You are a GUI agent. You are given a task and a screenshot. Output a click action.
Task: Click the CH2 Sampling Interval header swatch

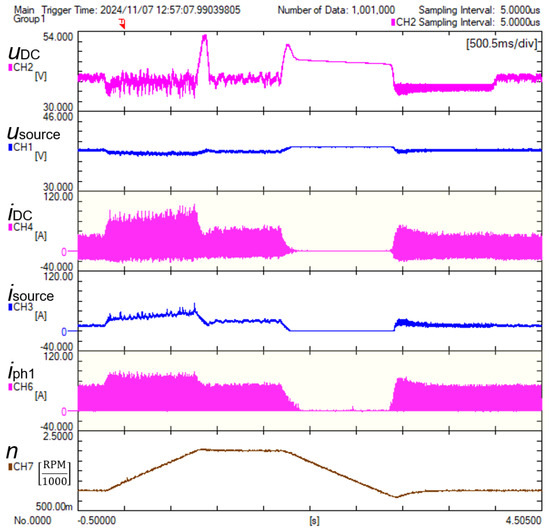point(393,22)
